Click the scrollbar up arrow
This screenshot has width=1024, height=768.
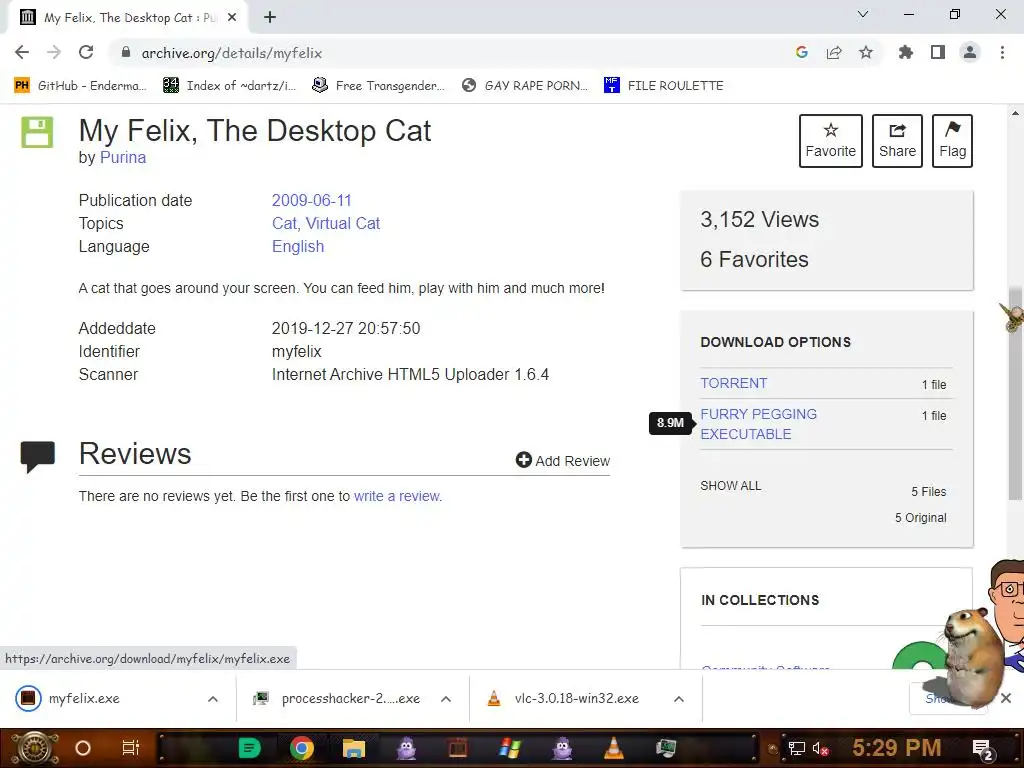coord(1015,113)
